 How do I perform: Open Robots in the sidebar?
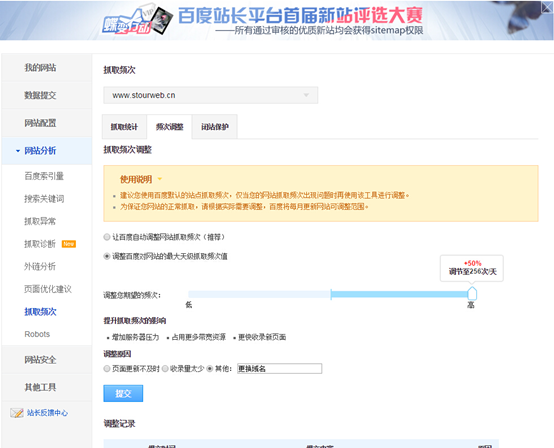[x=37, y=334]
